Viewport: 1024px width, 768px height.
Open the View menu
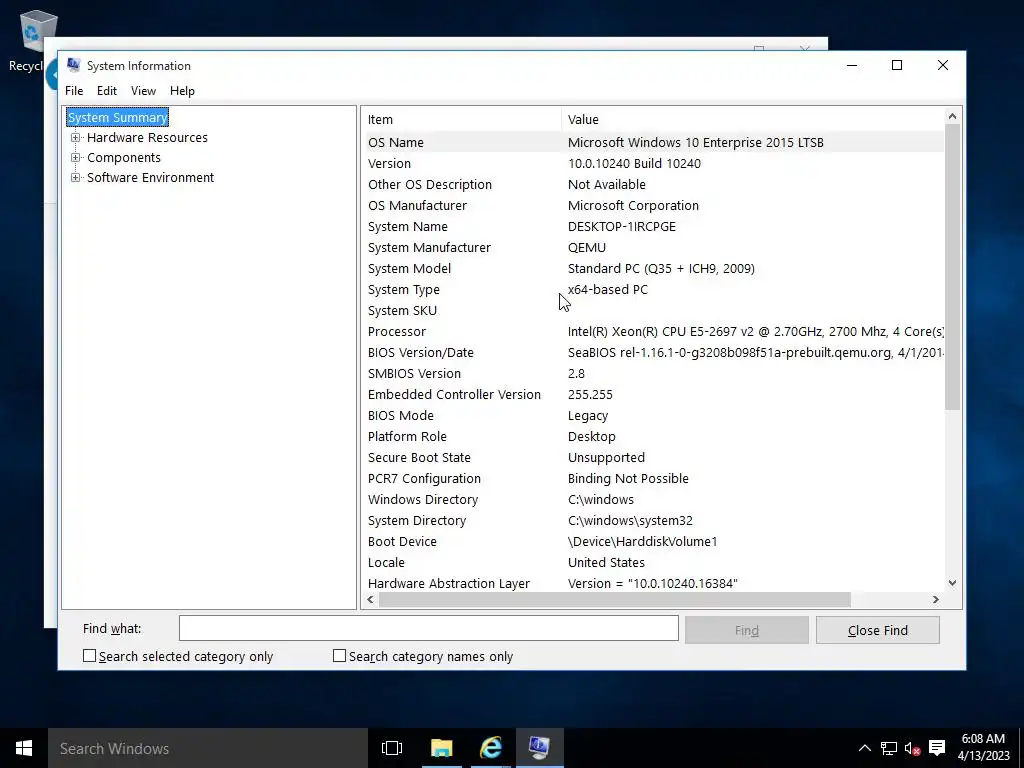coord(143,91)
